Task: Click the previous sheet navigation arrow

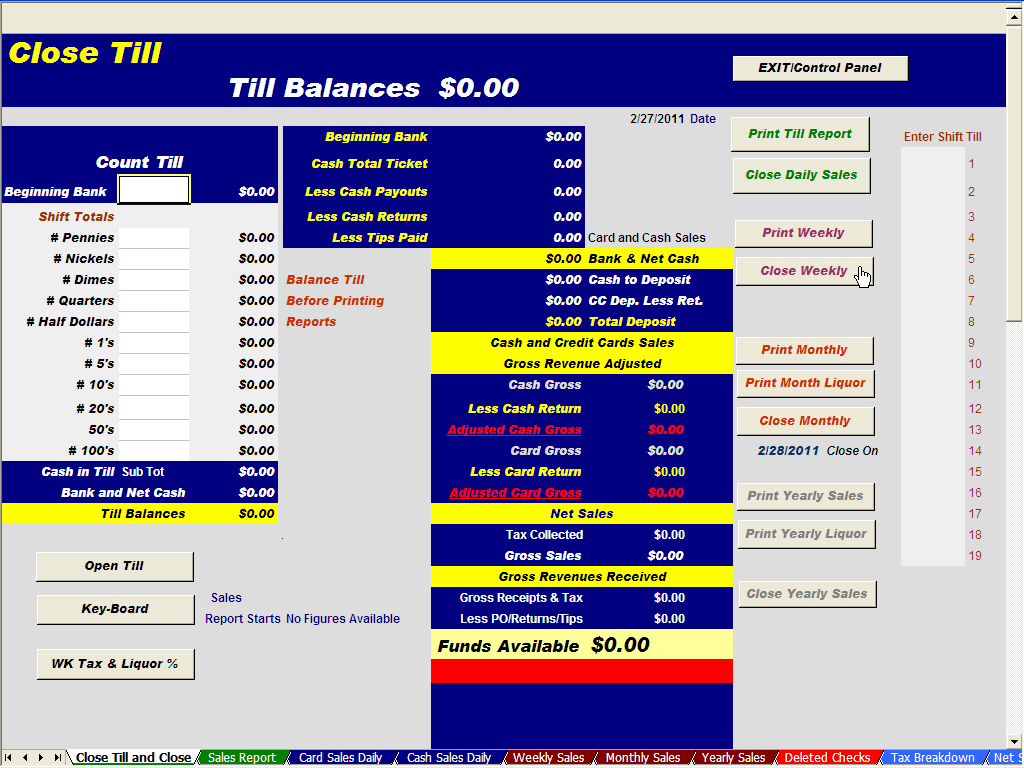Action: pyautogui.click(x=25, y=758)
